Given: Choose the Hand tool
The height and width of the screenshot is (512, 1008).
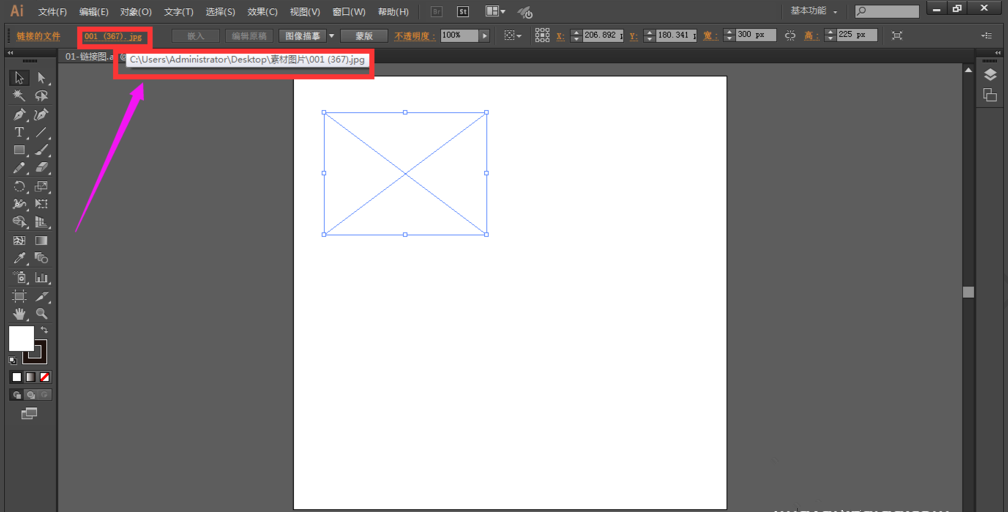Looking at the screenshot, I should tap(19, 314).
